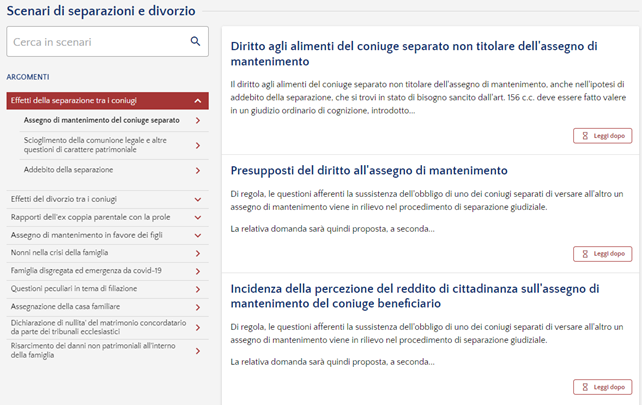The image size is (642, 405).
Task: Select 'Effetti del divorzio tra i coniugi' label
Action: (64, 199)
